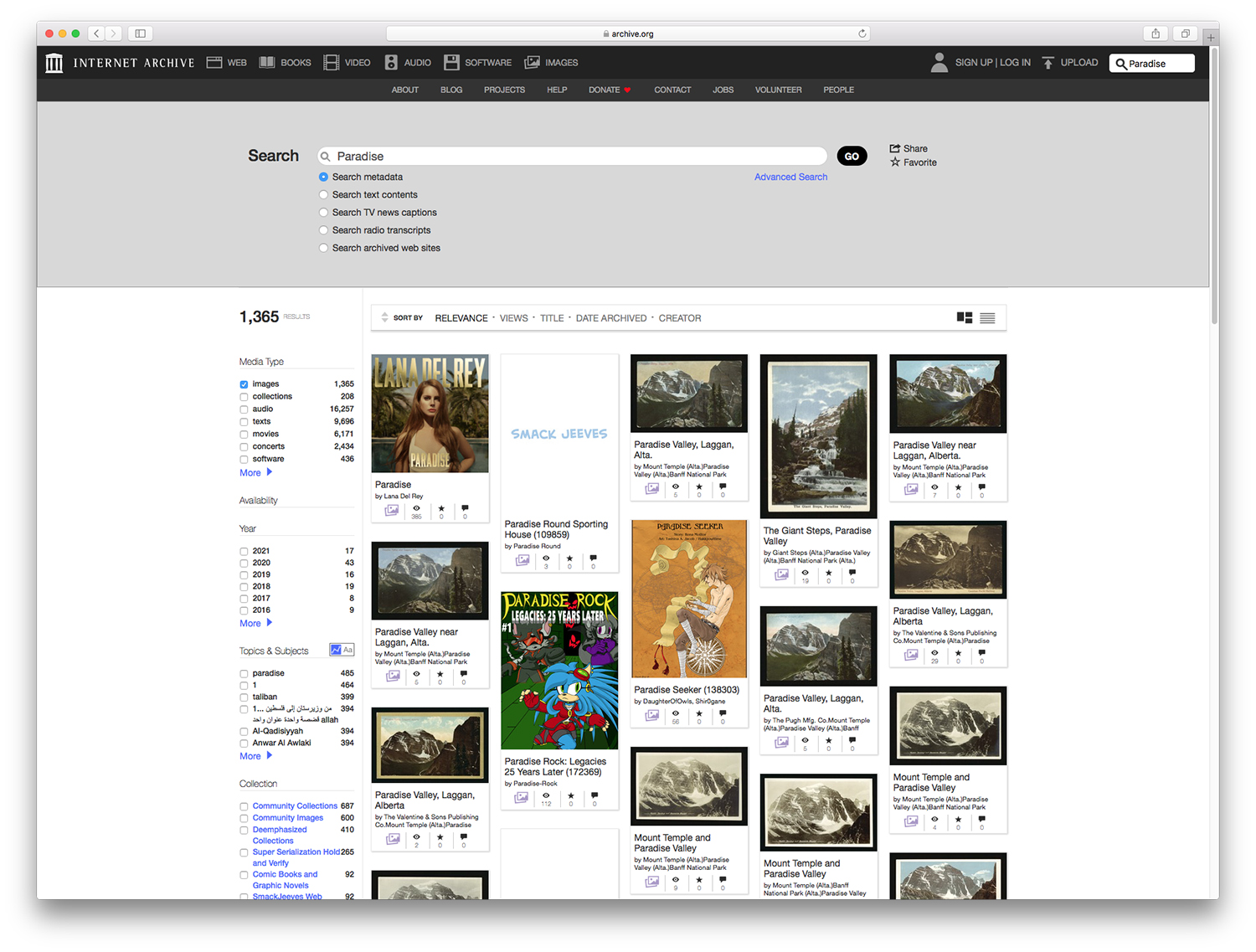Expand More under Media Type
This screenshot has height=952, width=1256.
255,473
